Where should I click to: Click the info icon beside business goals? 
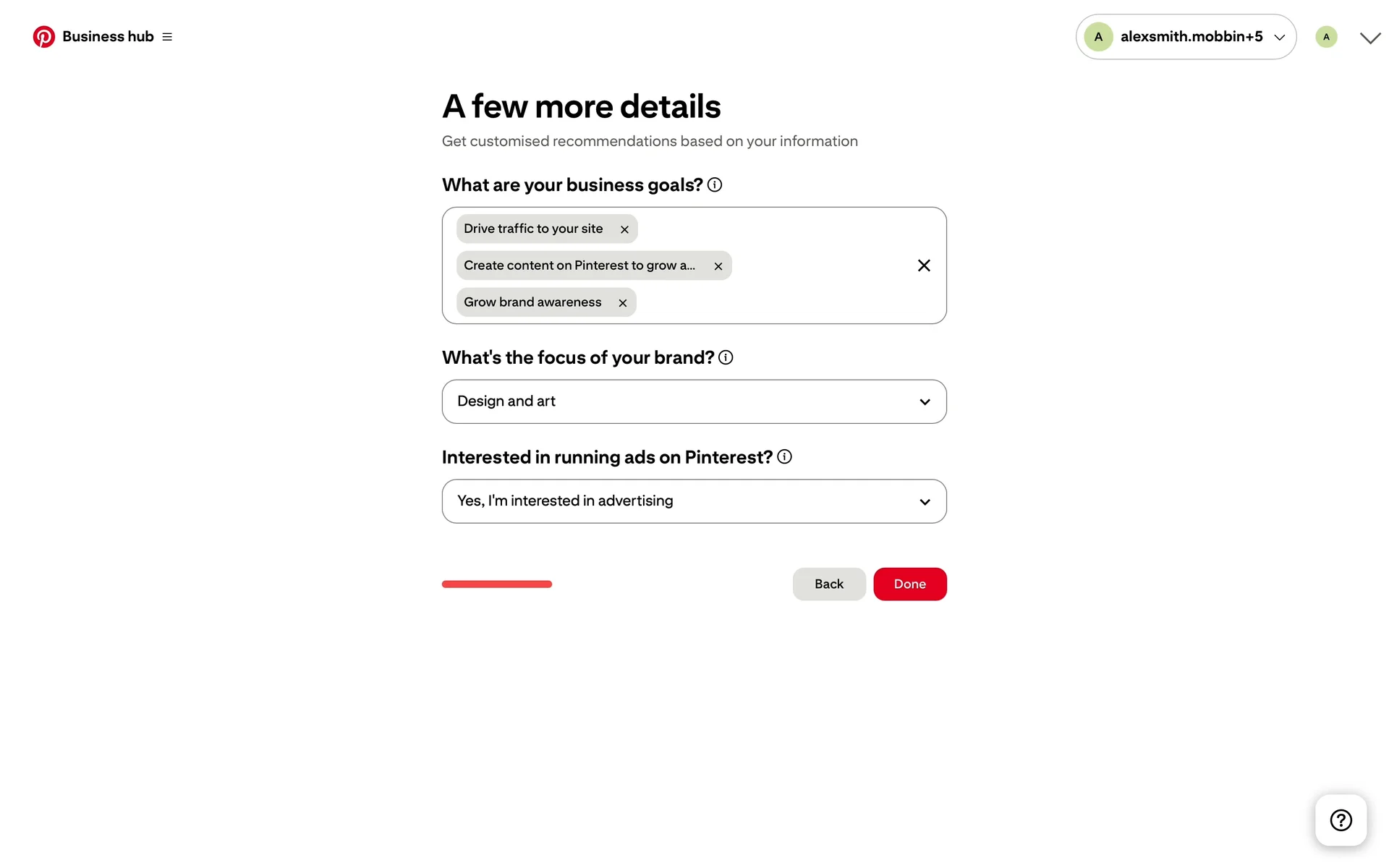point(715,185)
